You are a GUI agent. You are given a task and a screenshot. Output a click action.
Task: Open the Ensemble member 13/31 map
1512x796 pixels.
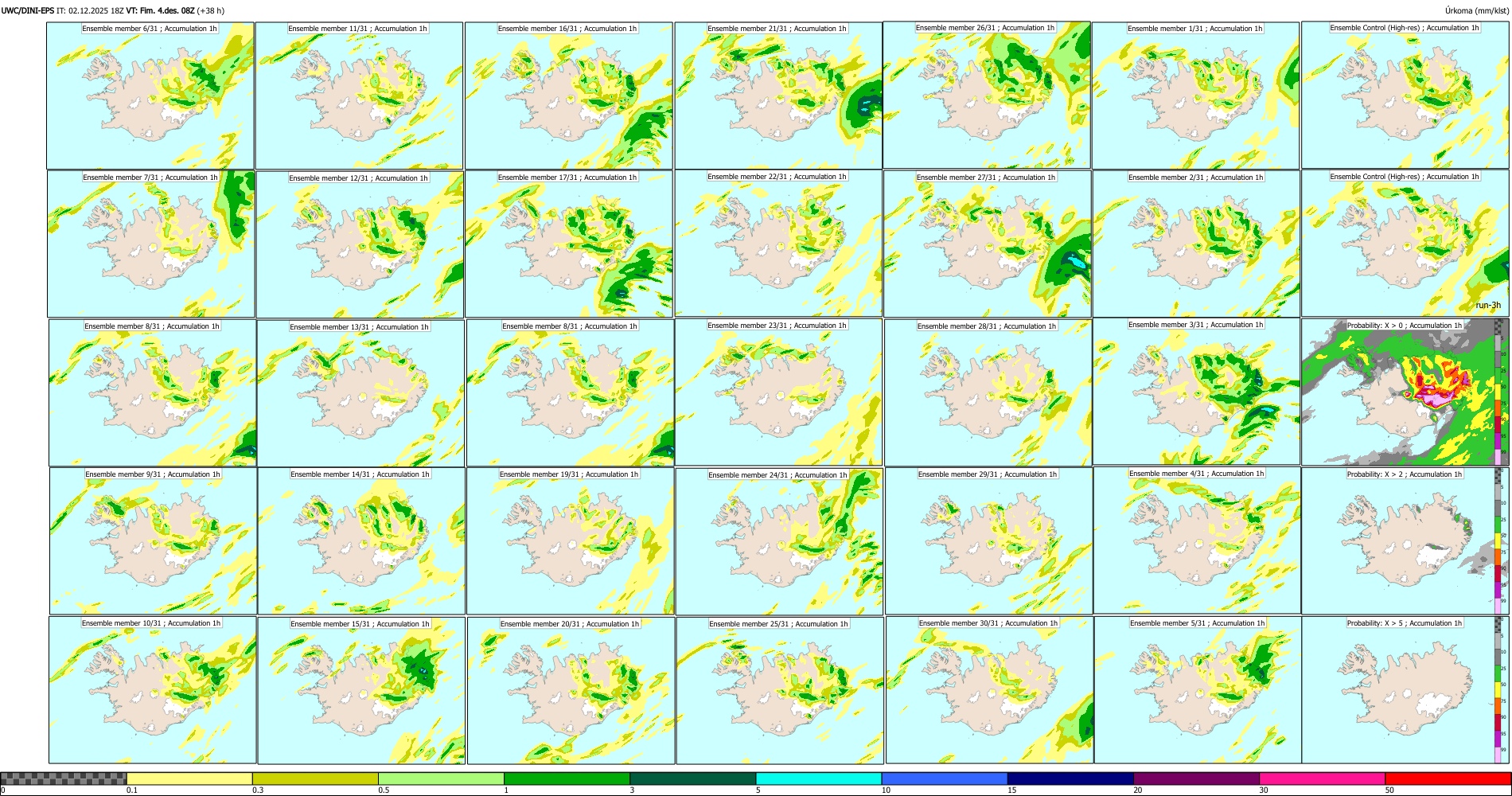point(360,393)
